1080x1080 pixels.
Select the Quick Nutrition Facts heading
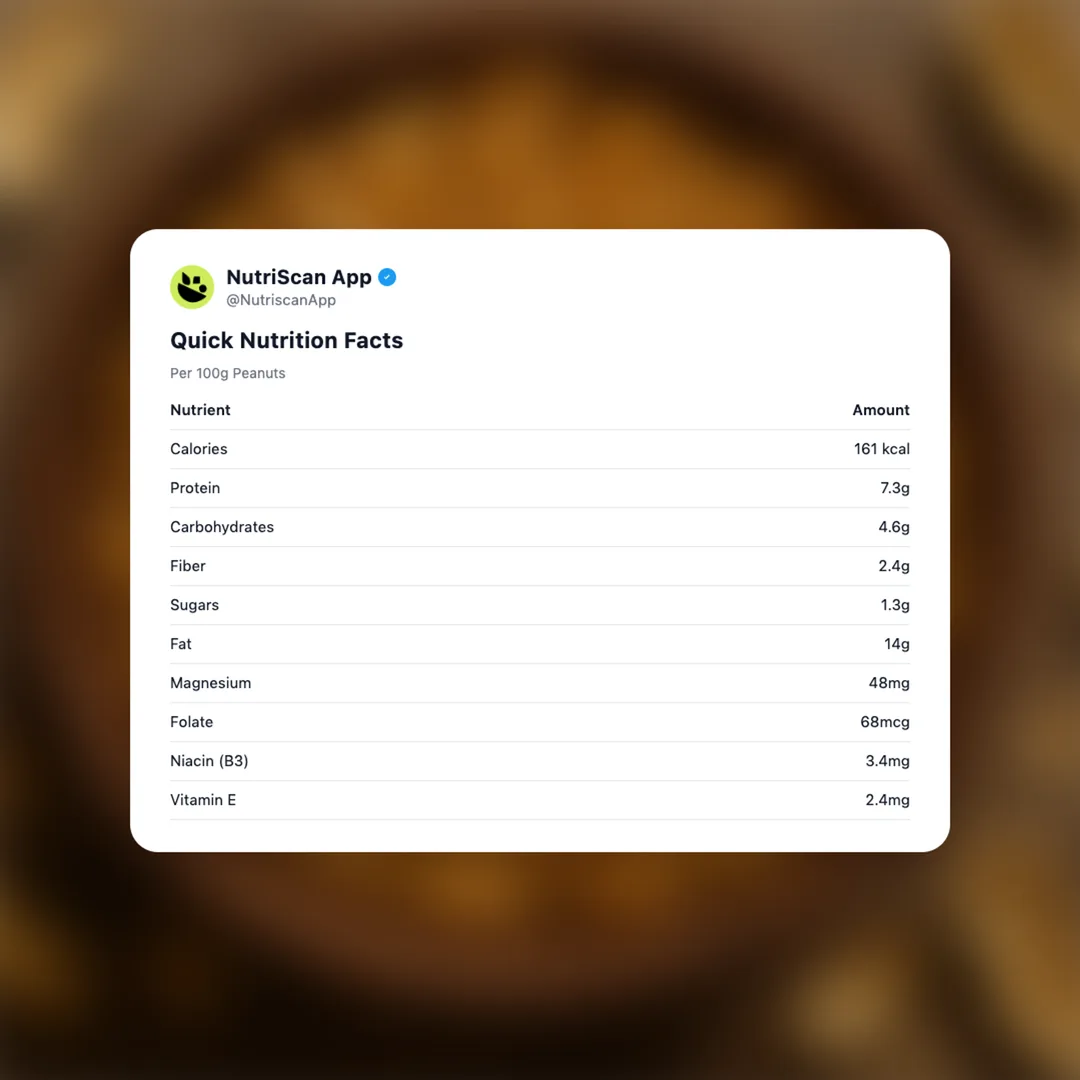coord(286,340)
